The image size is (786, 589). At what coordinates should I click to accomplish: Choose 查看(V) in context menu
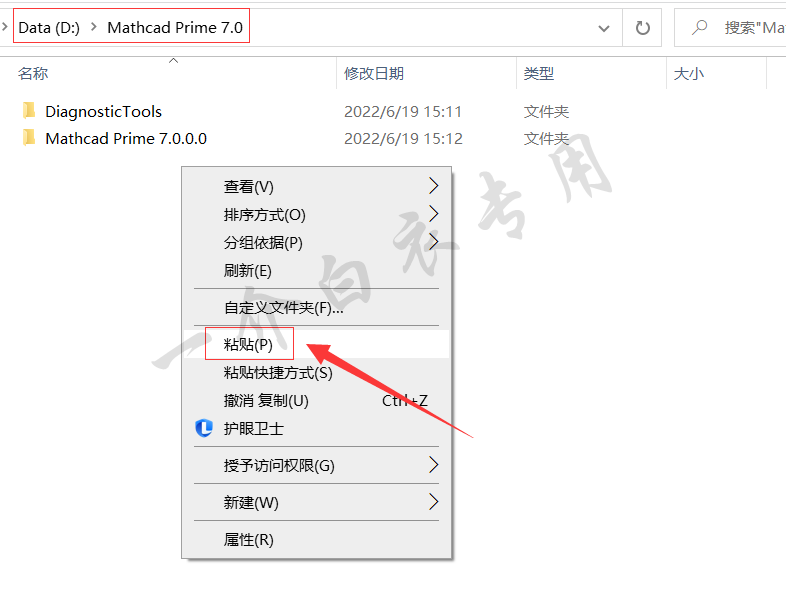click(316, 186)
